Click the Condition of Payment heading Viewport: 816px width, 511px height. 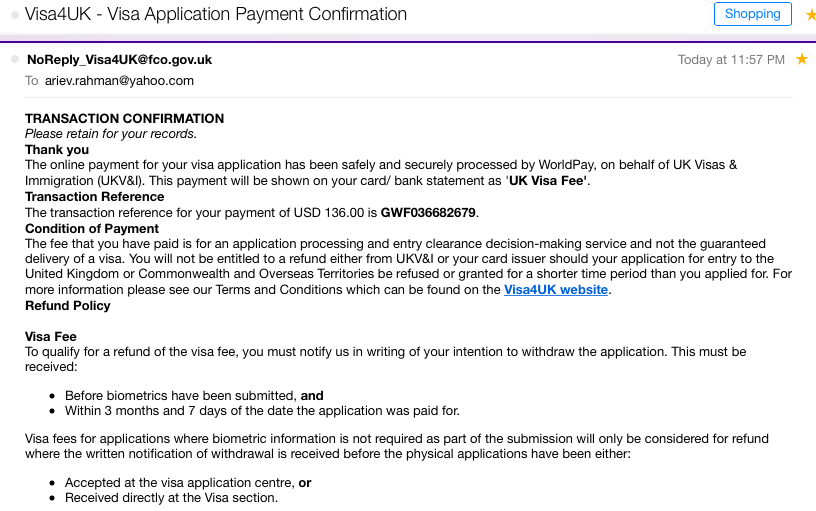[92, 228]
